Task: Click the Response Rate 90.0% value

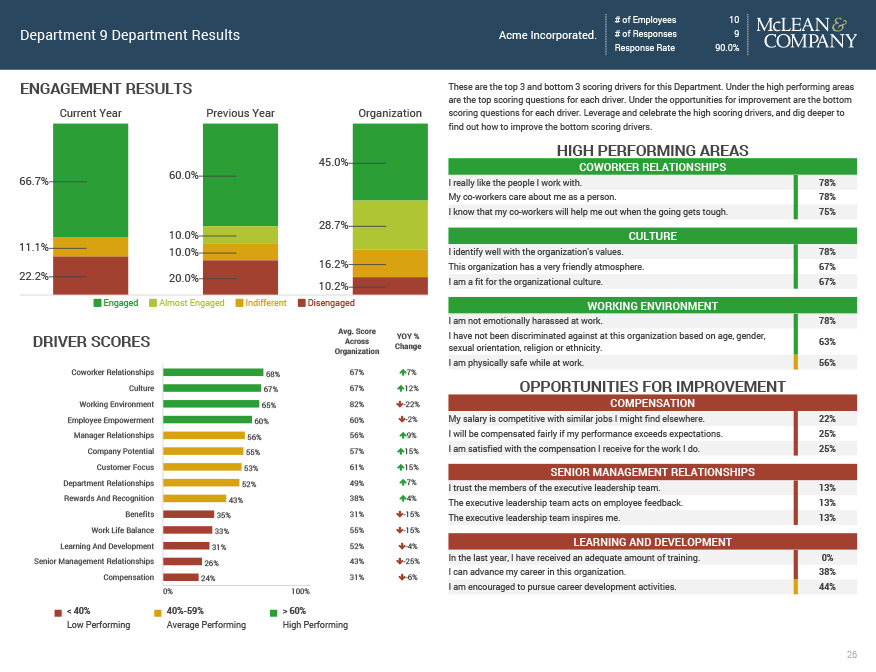Action: (727, 48)
